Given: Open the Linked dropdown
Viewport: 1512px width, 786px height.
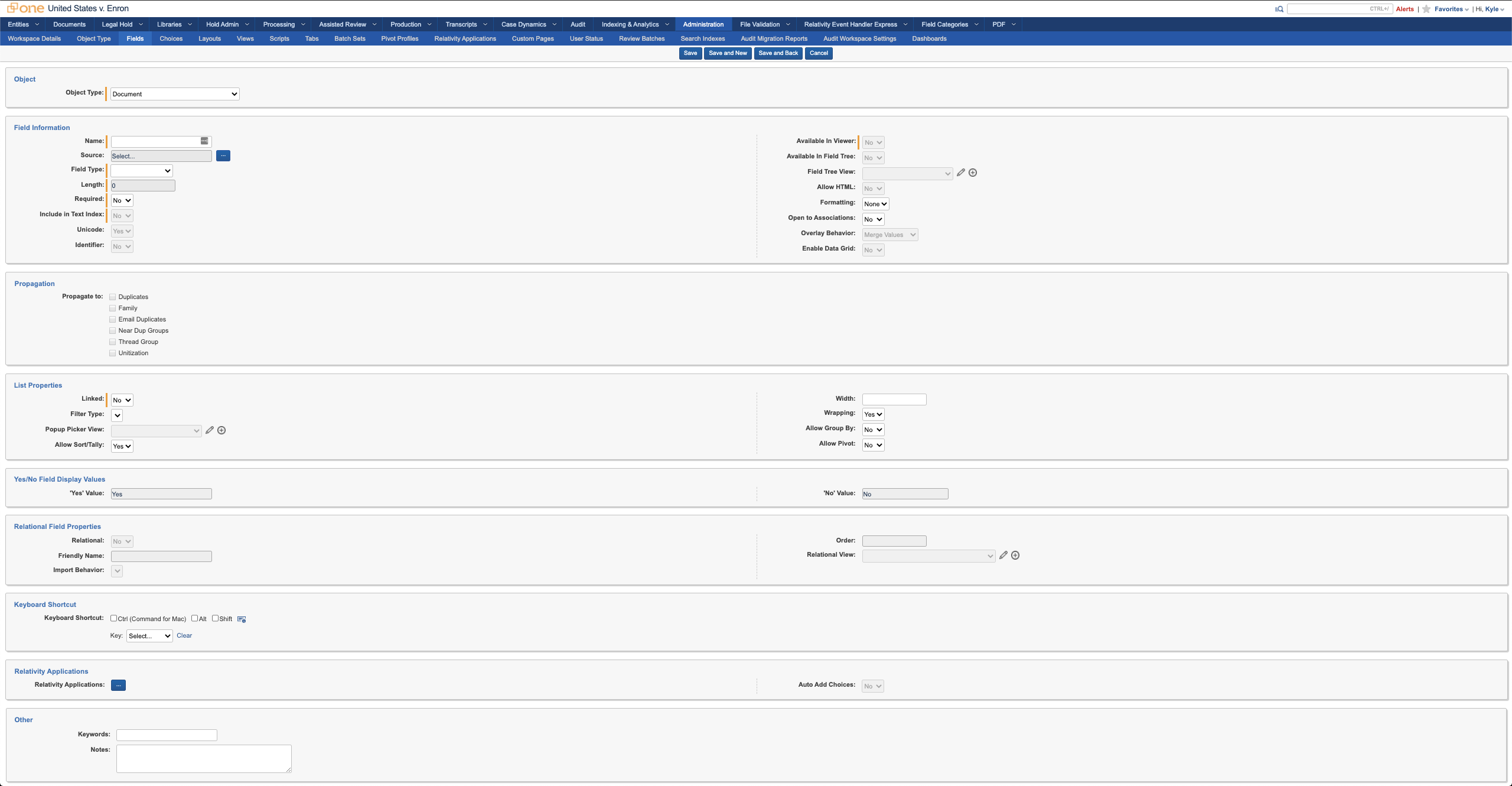Looking at the screenshot, I should 122,400.
